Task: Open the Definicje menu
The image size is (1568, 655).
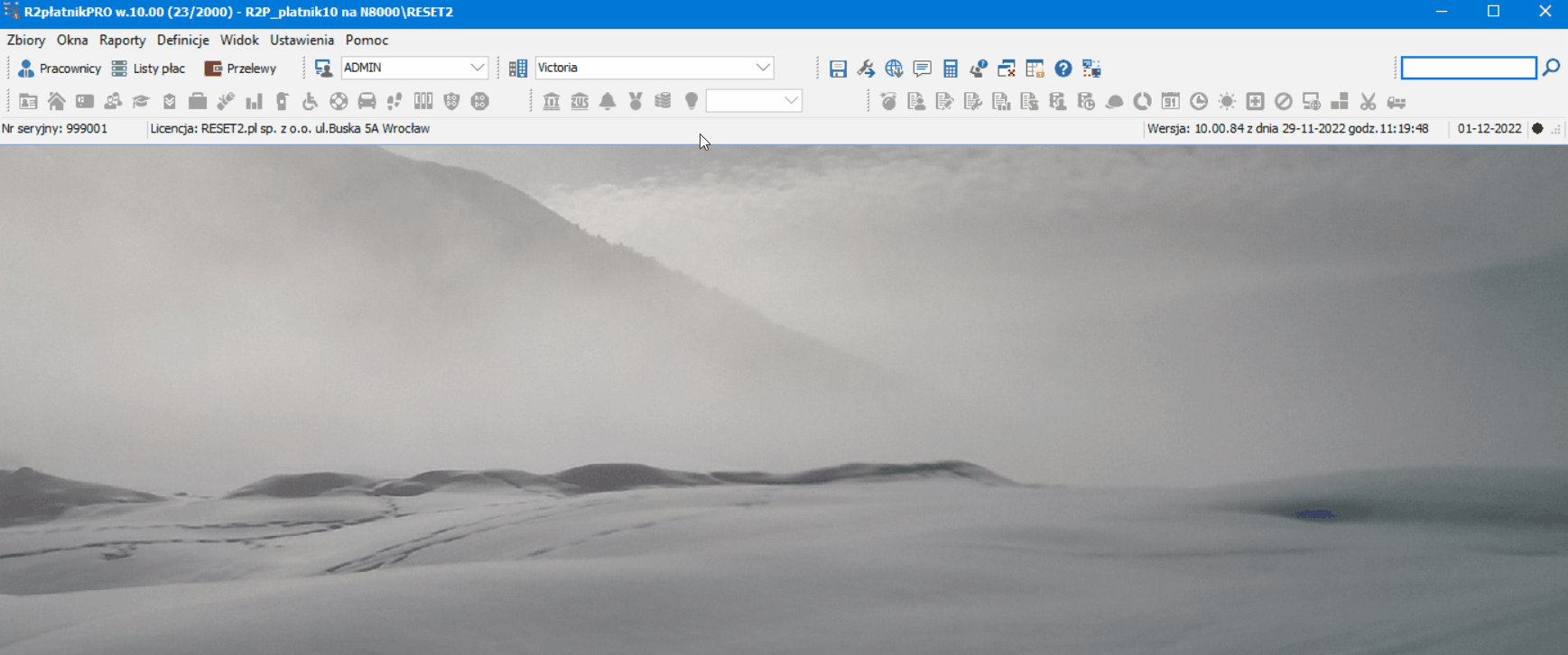Action: click(183, 40)
